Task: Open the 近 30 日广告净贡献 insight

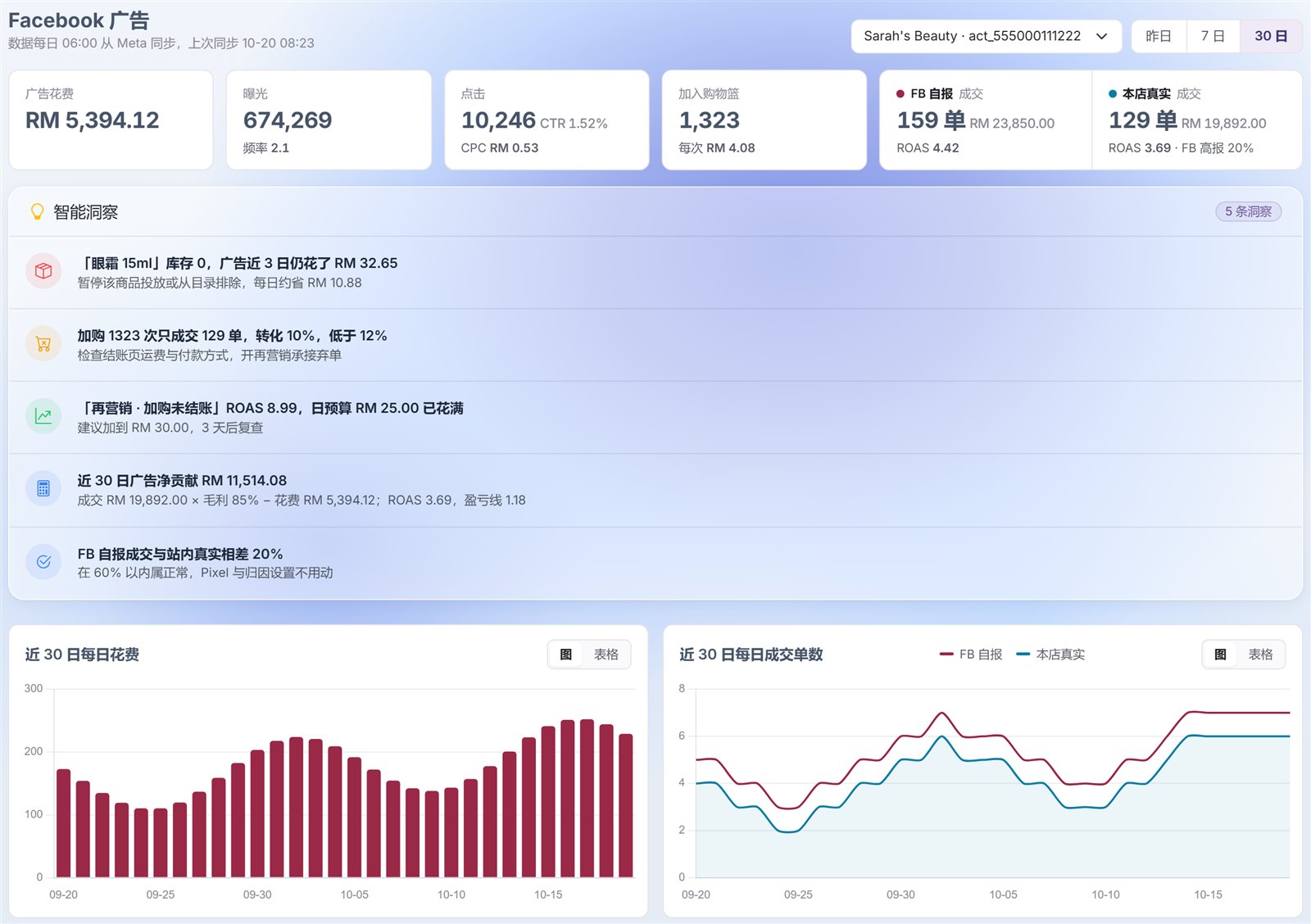Action: click(655, 490)
